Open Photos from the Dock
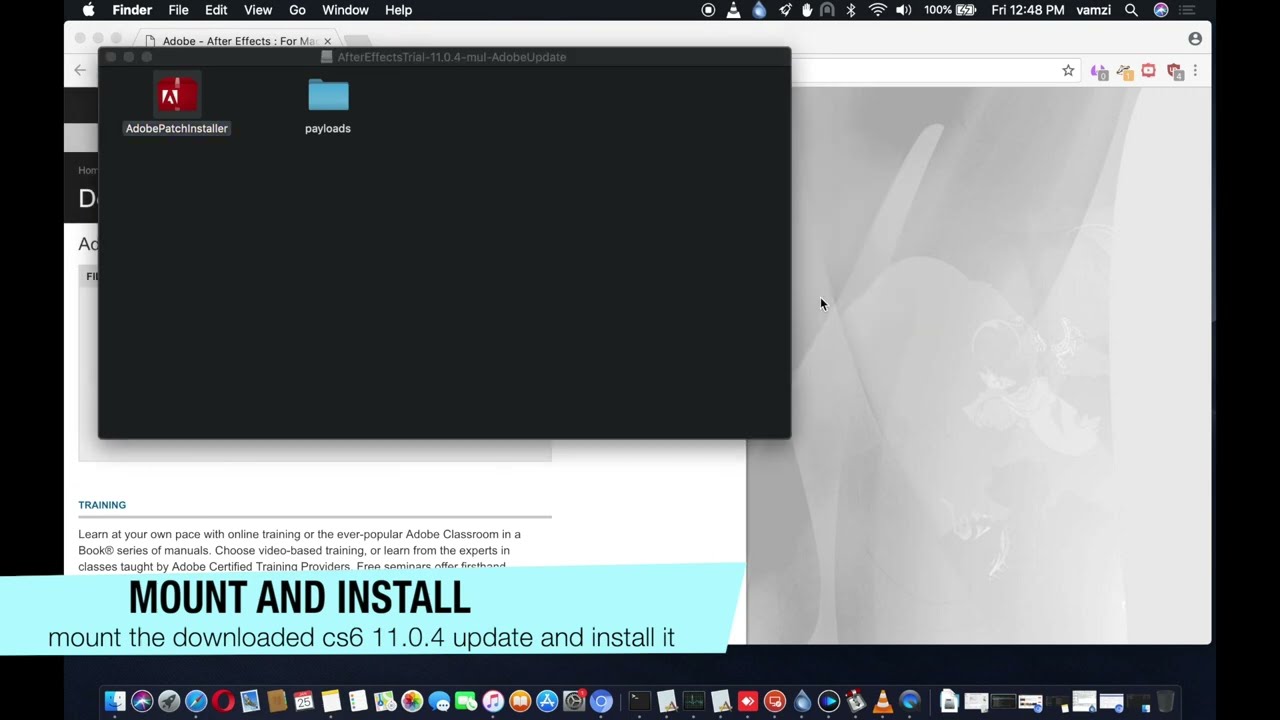Screen dimensions: 1280x720 pos(412,702)
